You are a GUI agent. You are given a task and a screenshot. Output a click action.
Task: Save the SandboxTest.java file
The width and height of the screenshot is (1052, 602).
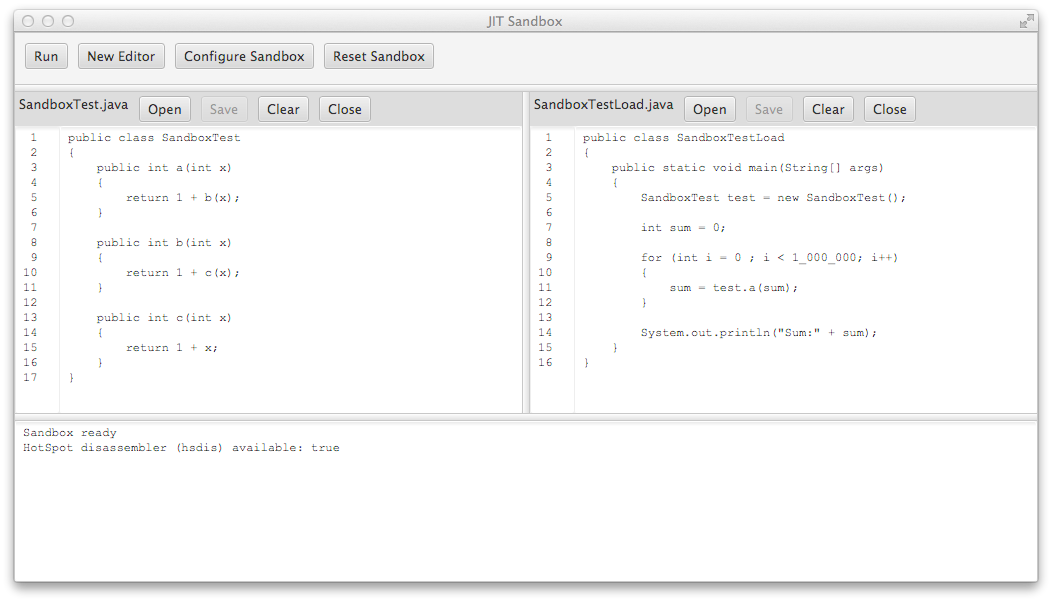point(223,108)
